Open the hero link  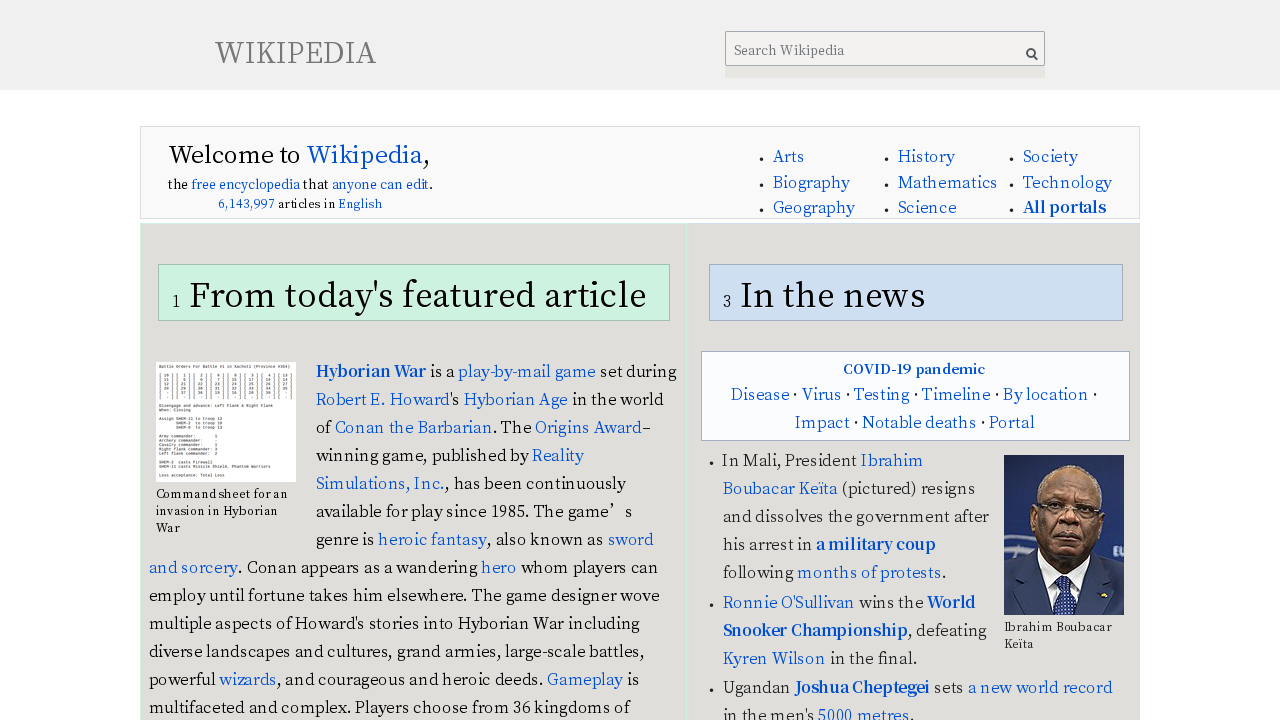(499, 568)
